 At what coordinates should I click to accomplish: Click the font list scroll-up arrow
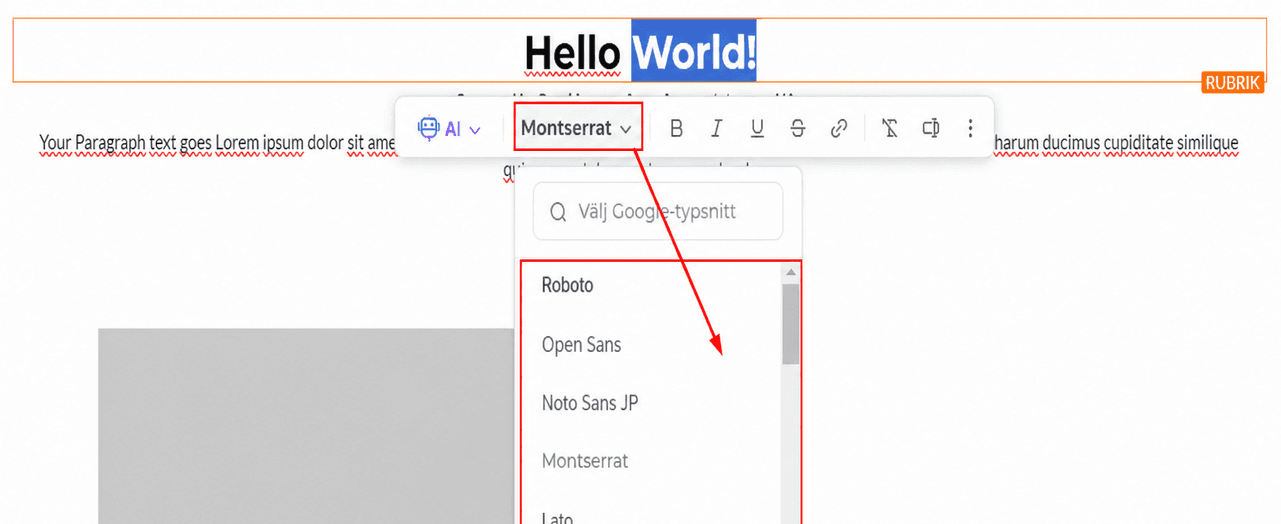(791, 272)
